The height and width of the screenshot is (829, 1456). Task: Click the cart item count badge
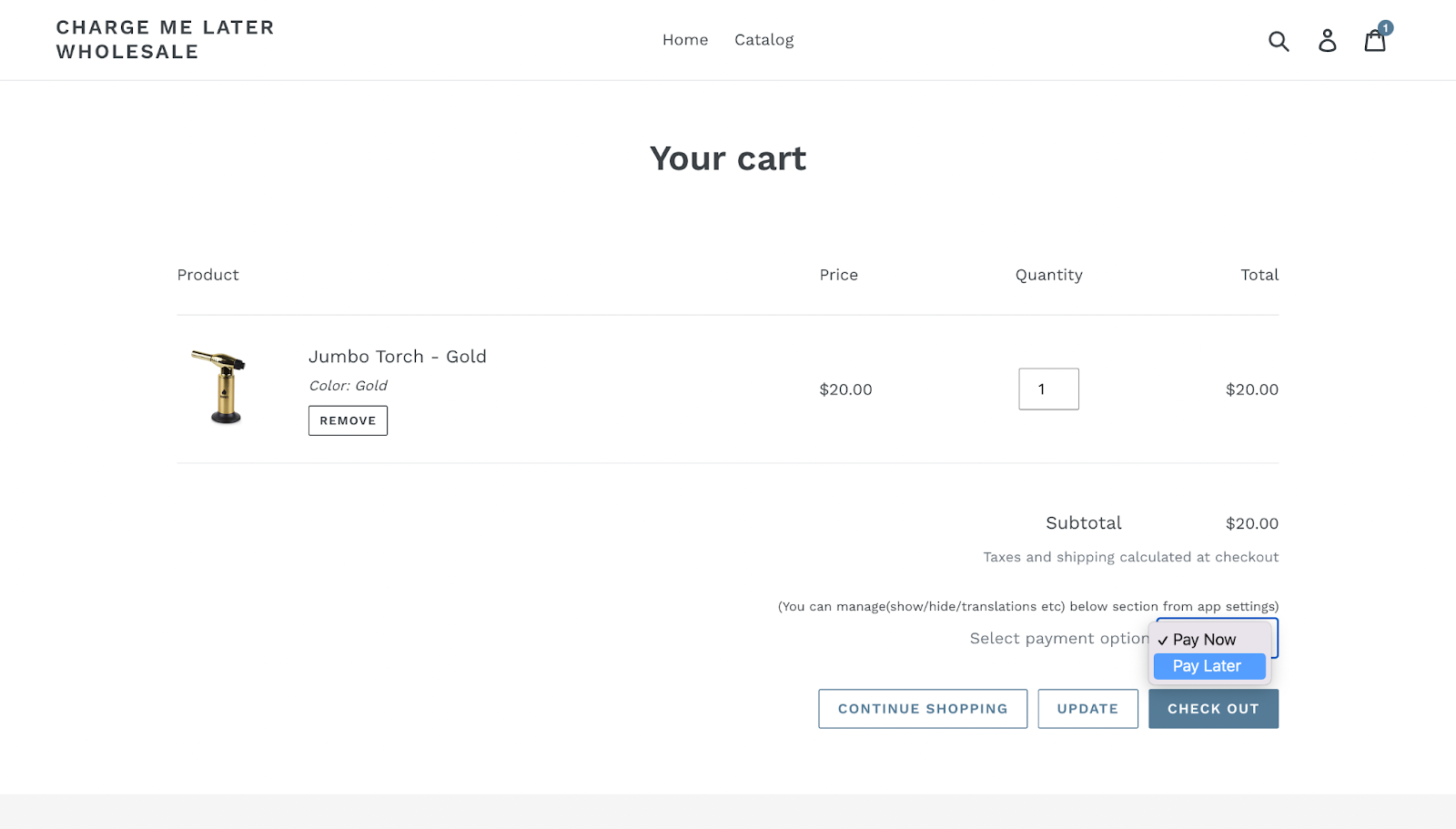[1386, 28]
